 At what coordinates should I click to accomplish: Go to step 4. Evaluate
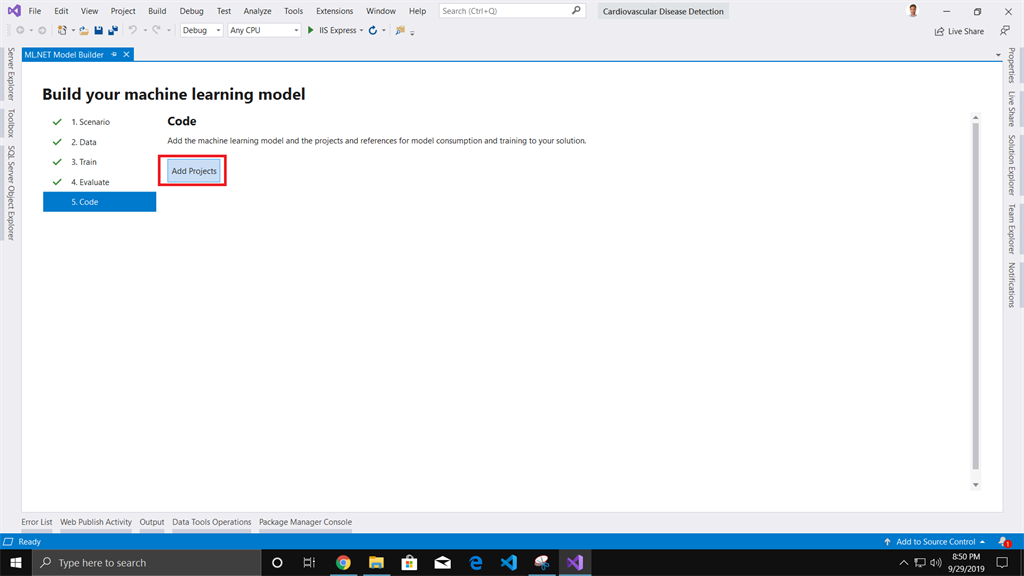click(90, 182)
